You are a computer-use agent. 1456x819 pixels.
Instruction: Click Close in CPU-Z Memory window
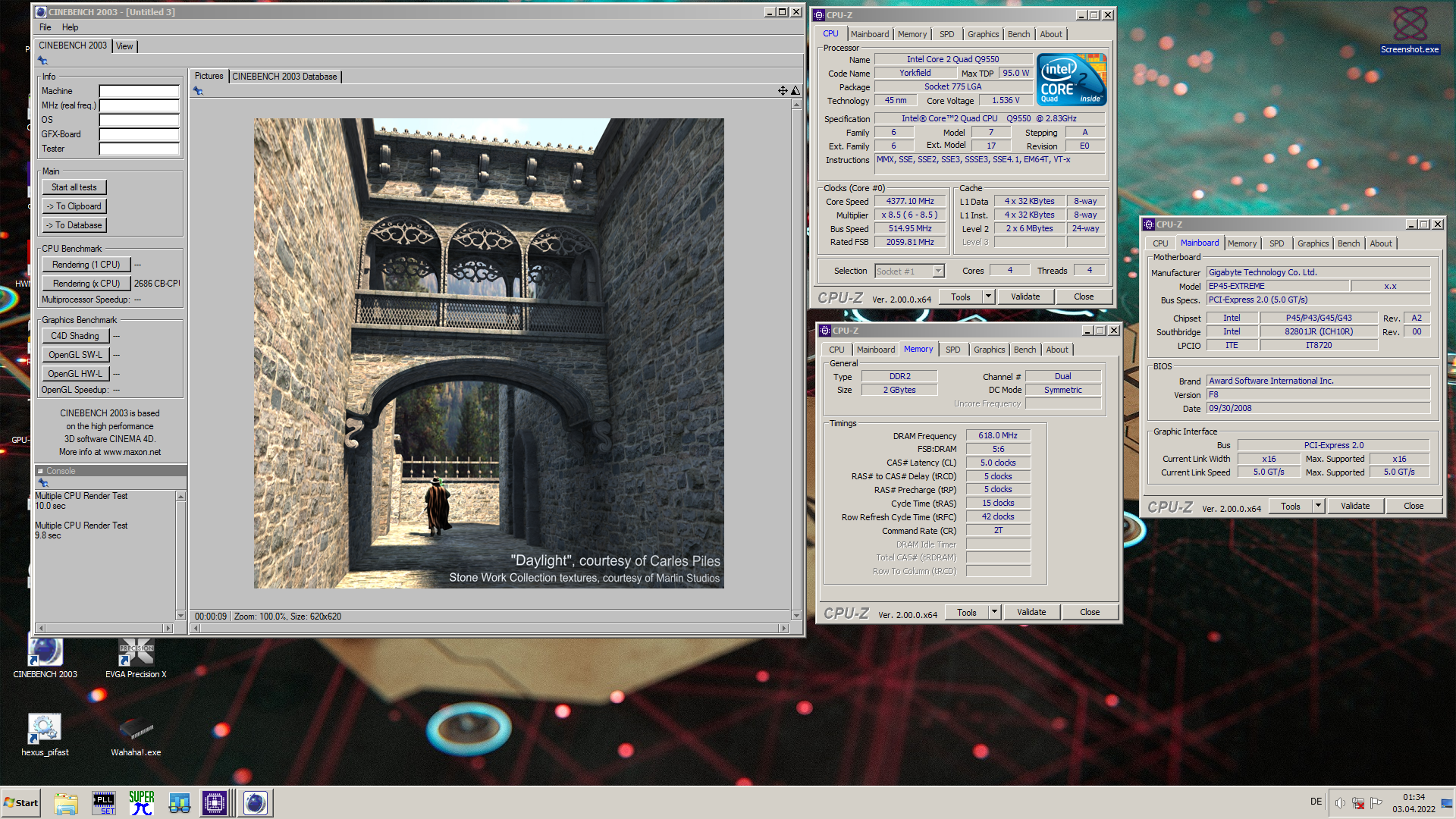tap(1090, 612)
